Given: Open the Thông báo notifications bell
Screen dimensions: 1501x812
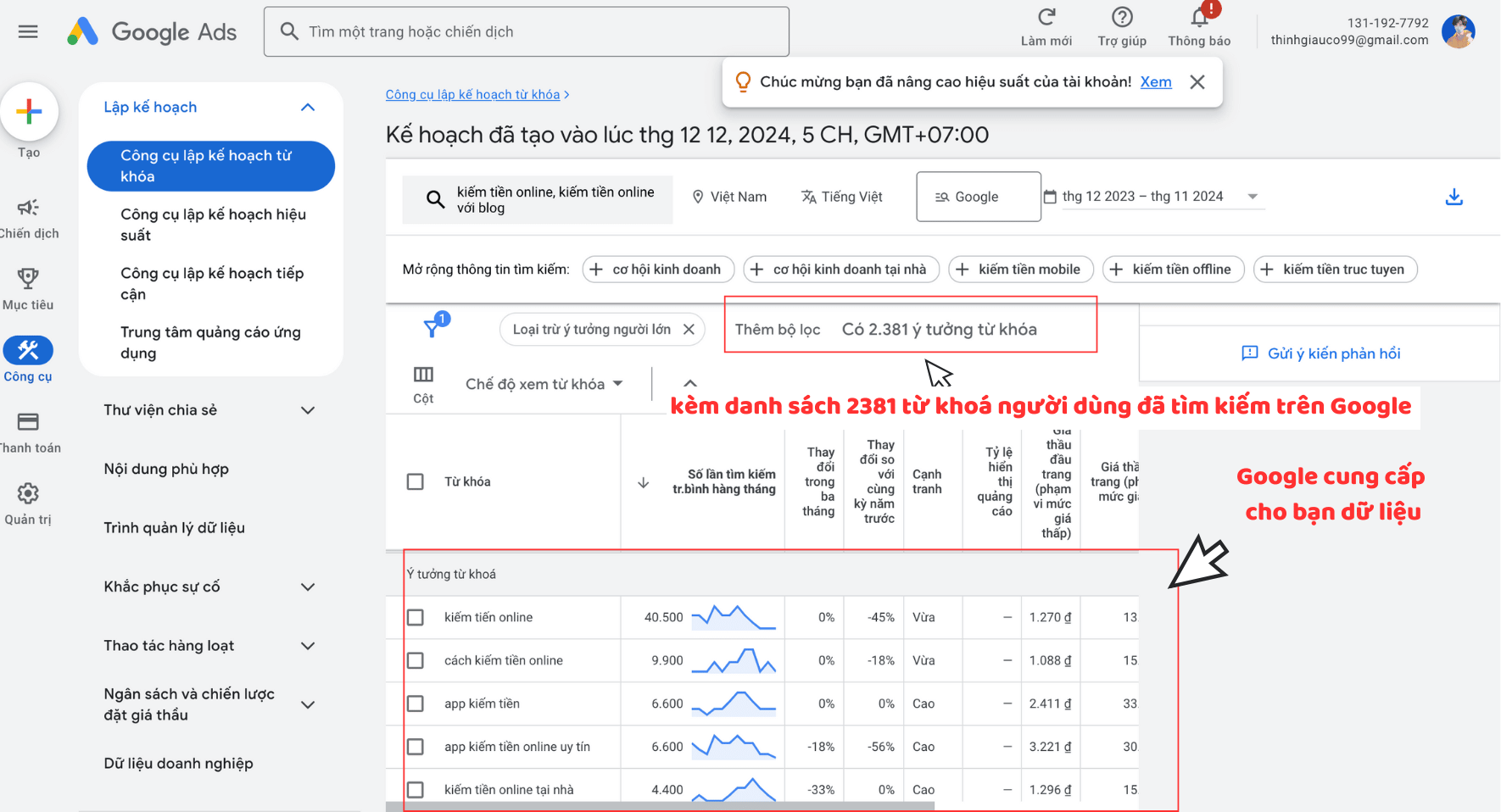Looking at the screenshot, I should click(x=1199, y=16).
